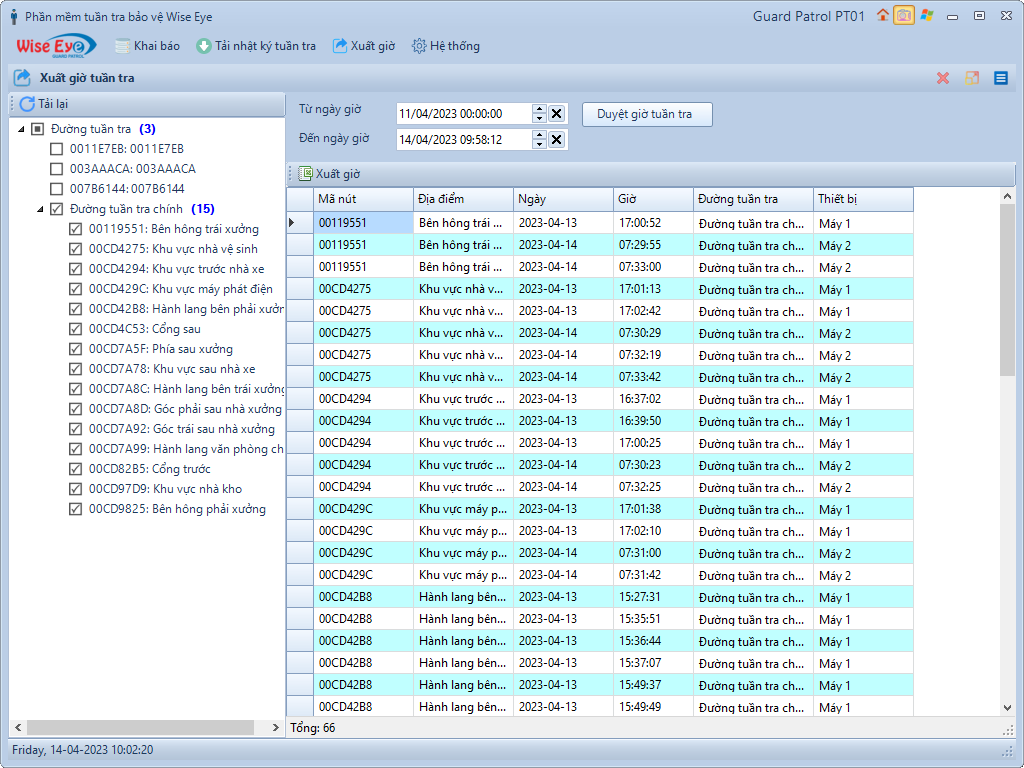The image size is (1024, 768).
Task: Click the Tải lại refresh icon
Action: [x=27, y=104]
